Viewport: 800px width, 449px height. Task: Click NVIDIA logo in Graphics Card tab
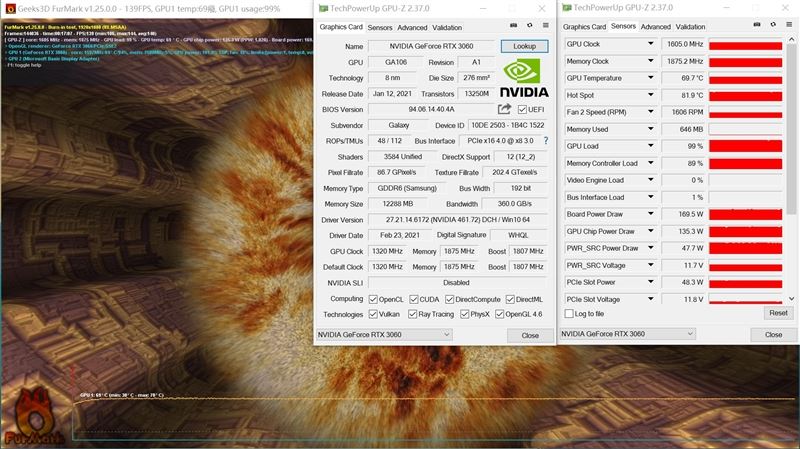pyautogui.click(x=523, y=78)
